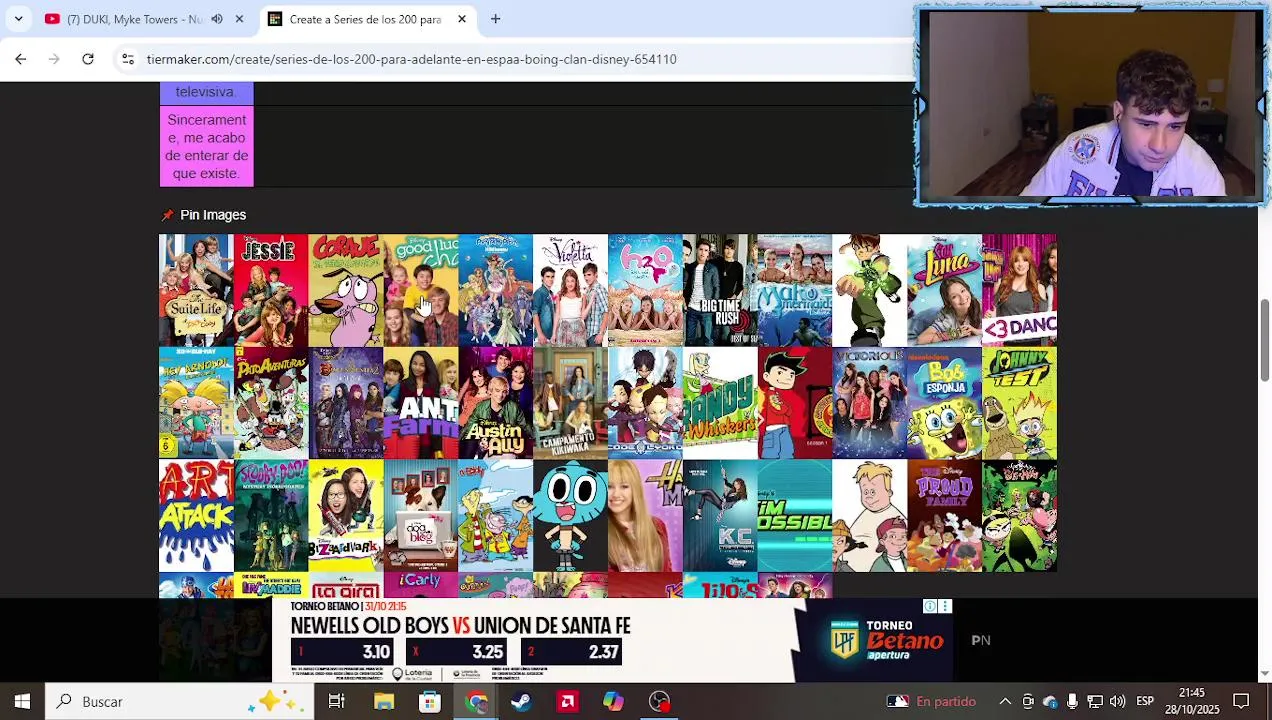This screenshot has width=1272, height=720.
Task: Select the H2O series thumbnail
Action: (645, 290)
